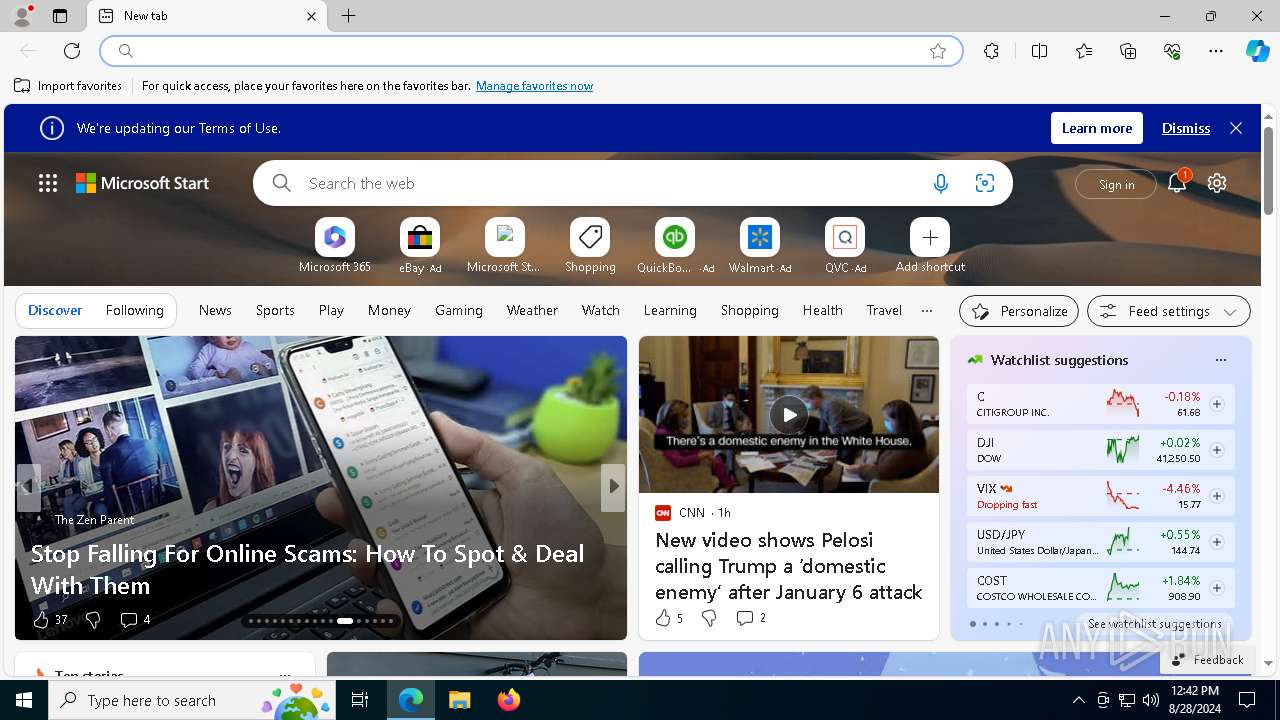Open the Settings and more ellipsis menu

1216,51
